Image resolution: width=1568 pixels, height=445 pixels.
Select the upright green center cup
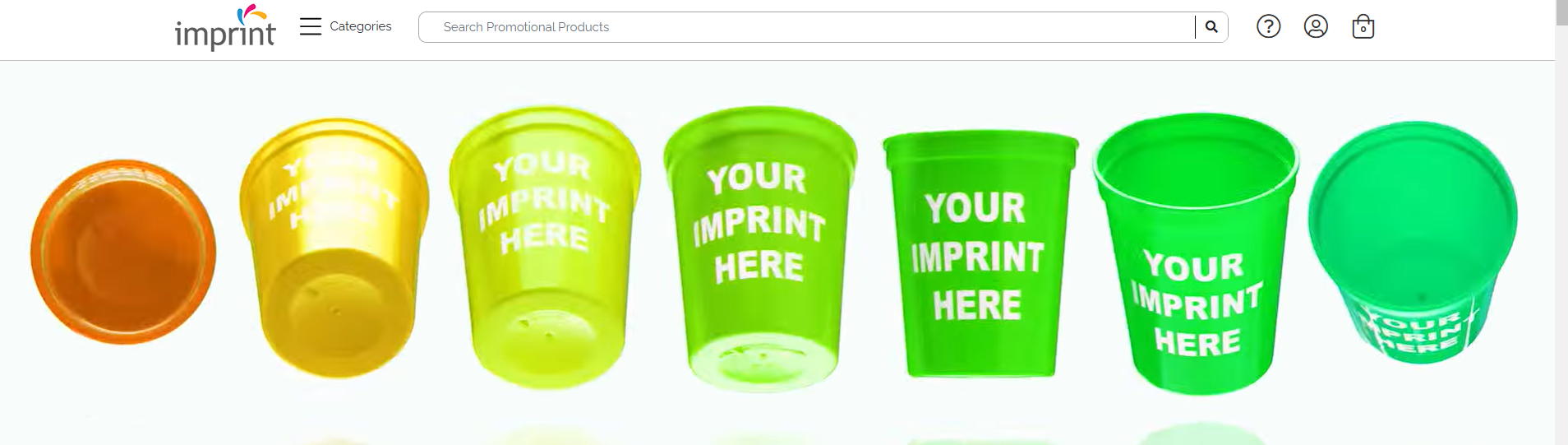pyautogui.click(x=980, y=254)
